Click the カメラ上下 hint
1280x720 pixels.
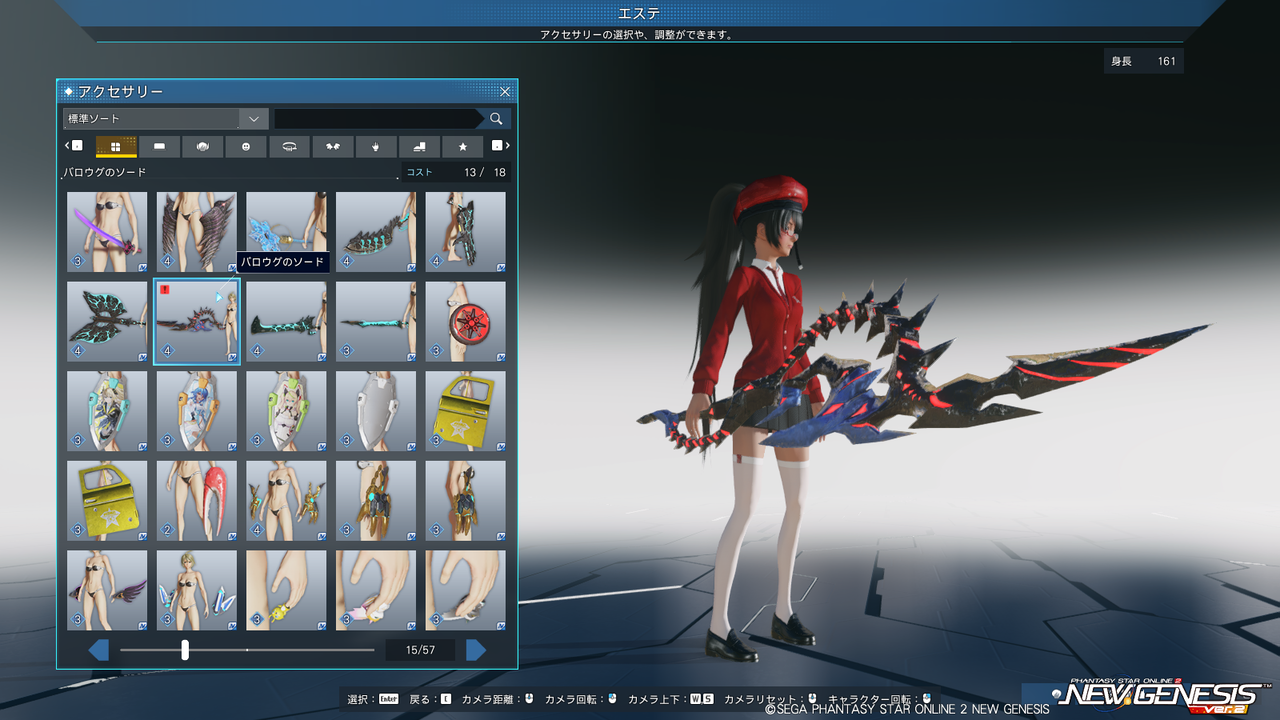[x=671, y=698]
